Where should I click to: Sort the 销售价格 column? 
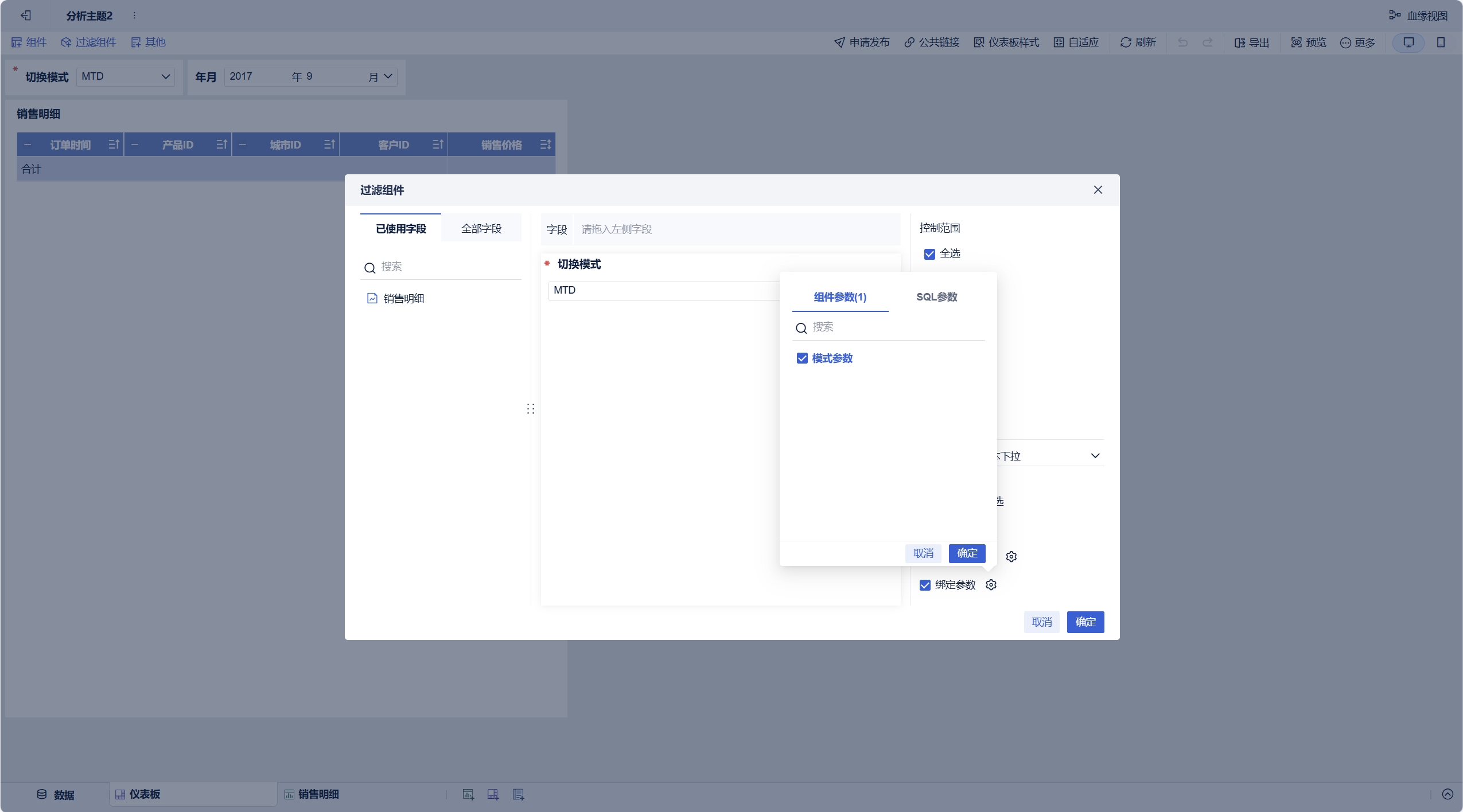tap(546, 145)
